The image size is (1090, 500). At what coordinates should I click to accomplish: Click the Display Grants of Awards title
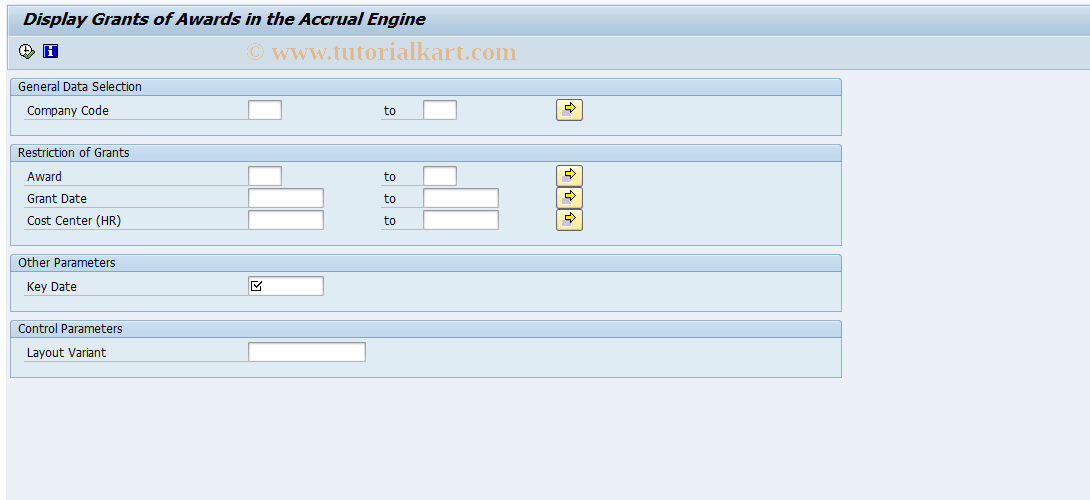[x=224, y=19]
